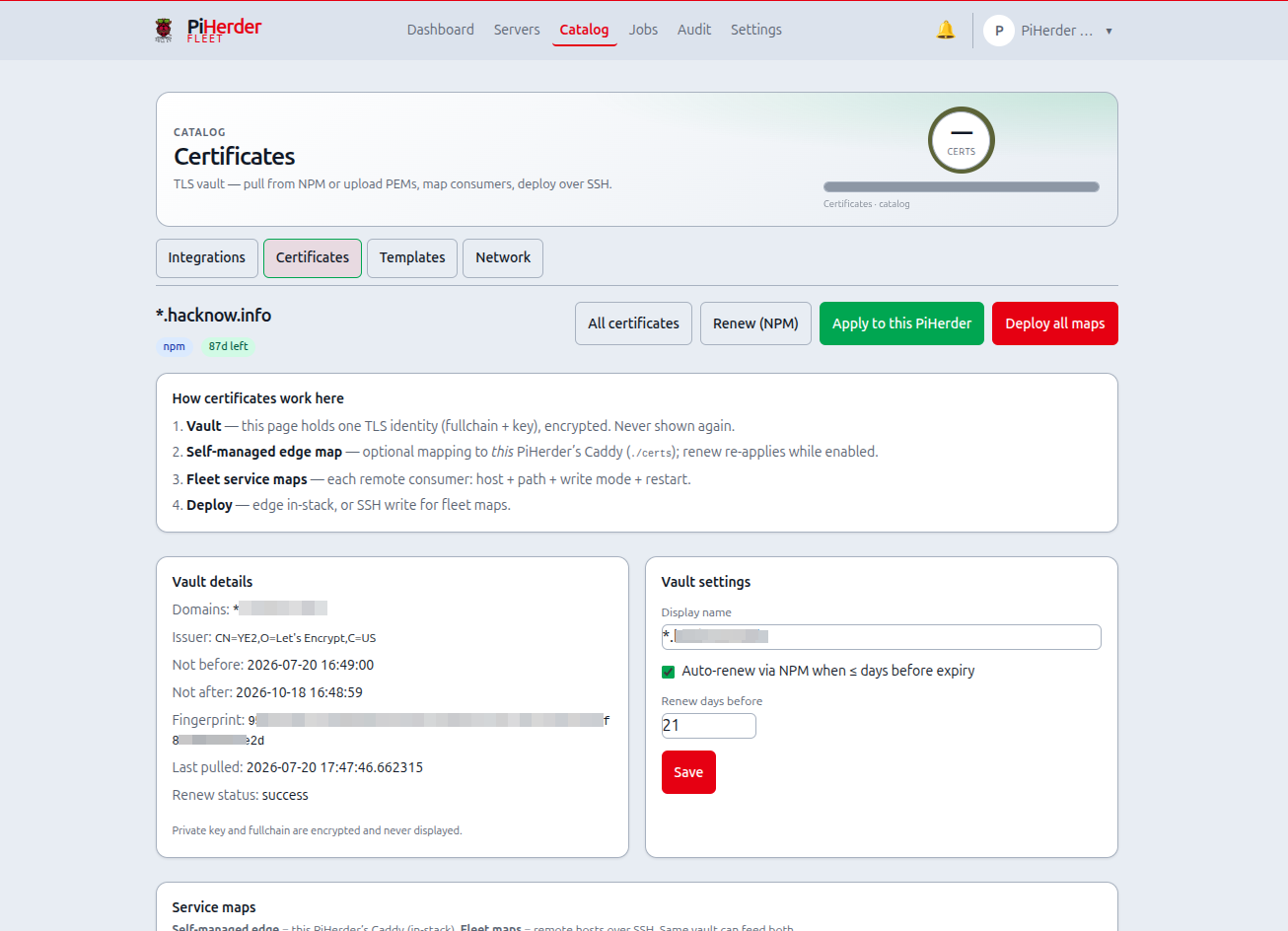Save the vault settings
The height and width of the screenshot is (931, 1288).
[x=688, y=772]
